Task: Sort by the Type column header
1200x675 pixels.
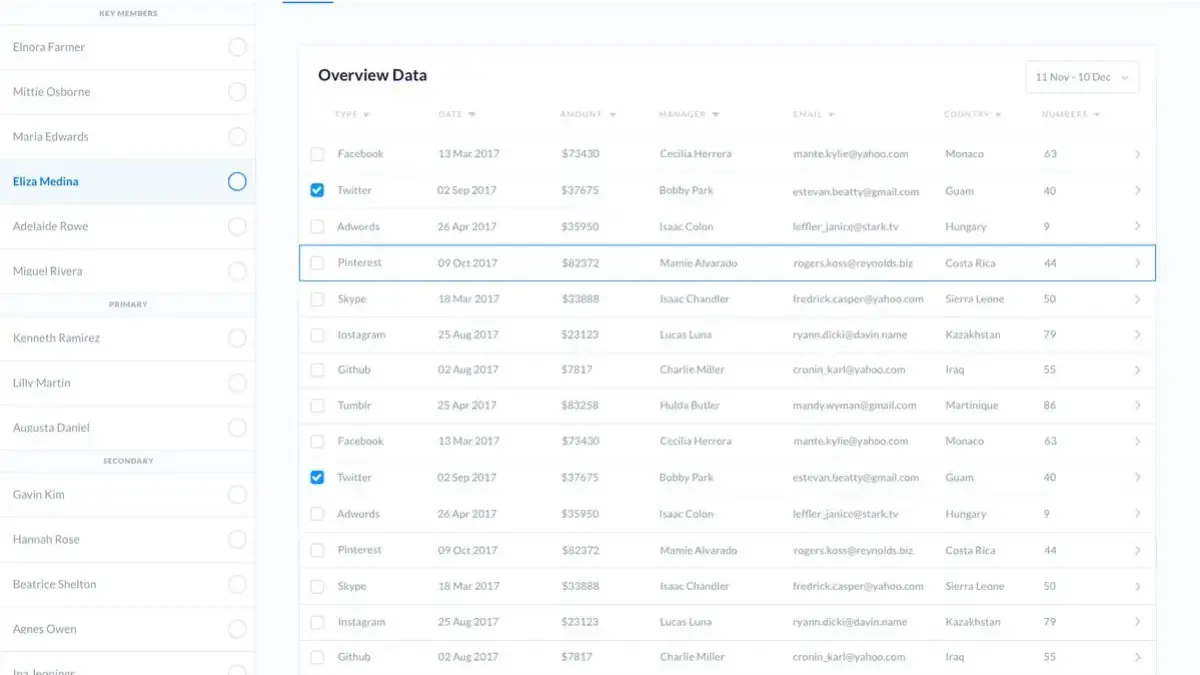Action: coord(352,115)
